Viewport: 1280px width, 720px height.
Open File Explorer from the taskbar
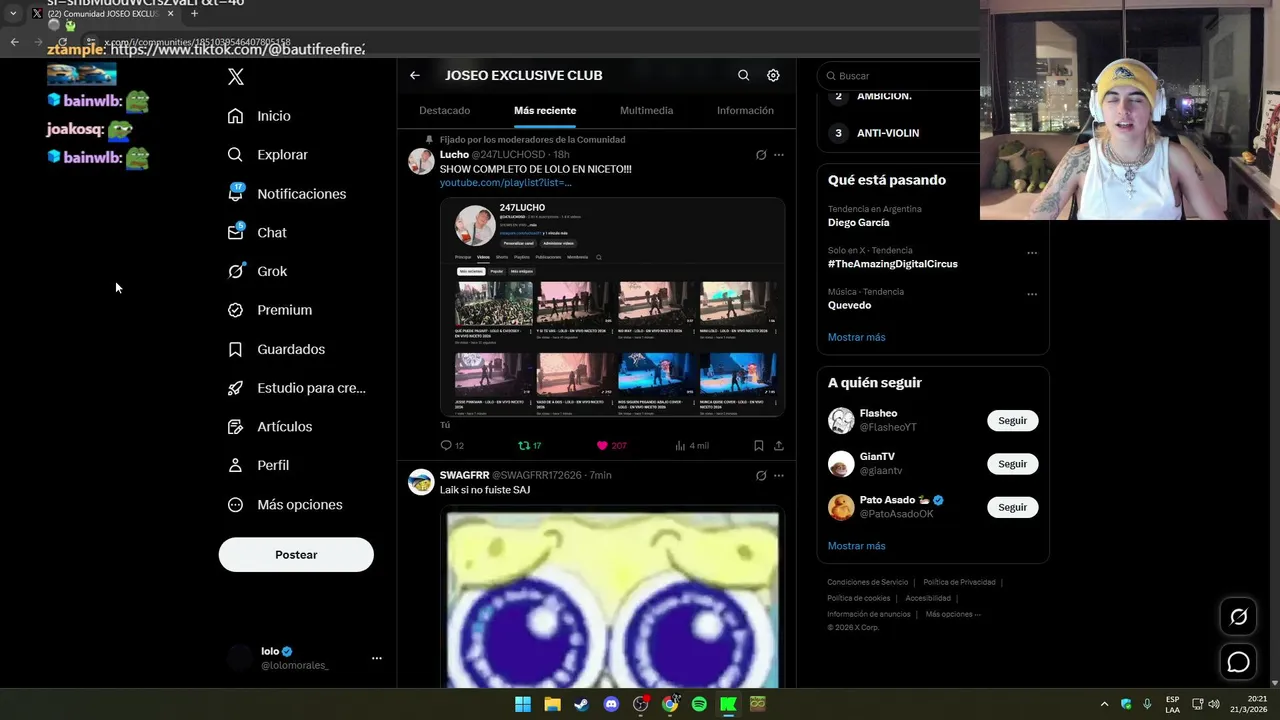[x=552, y=704]
